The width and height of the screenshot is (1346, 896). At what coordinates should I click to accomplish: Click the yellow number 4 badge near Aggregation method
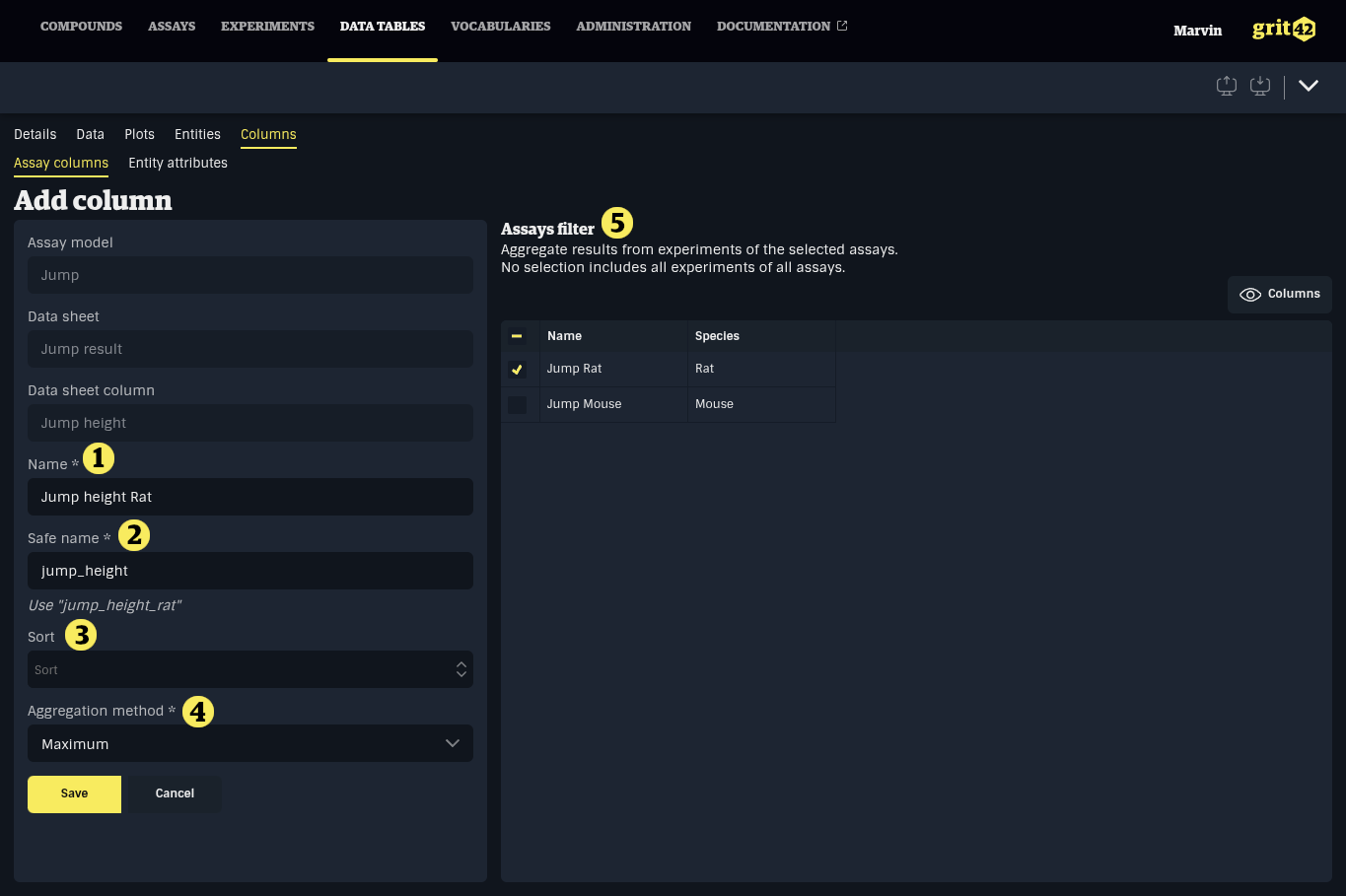198,712
